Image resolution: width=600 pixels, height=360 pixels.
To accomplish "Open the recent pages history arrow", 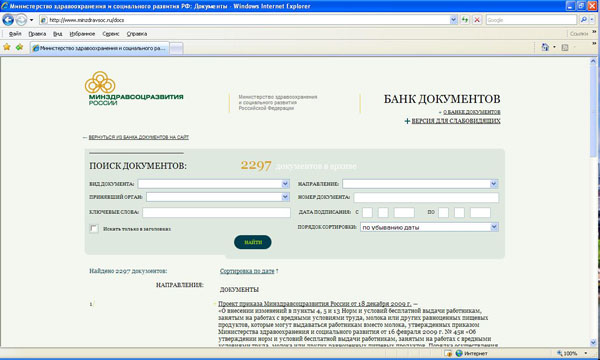I will tap(31, 20).
